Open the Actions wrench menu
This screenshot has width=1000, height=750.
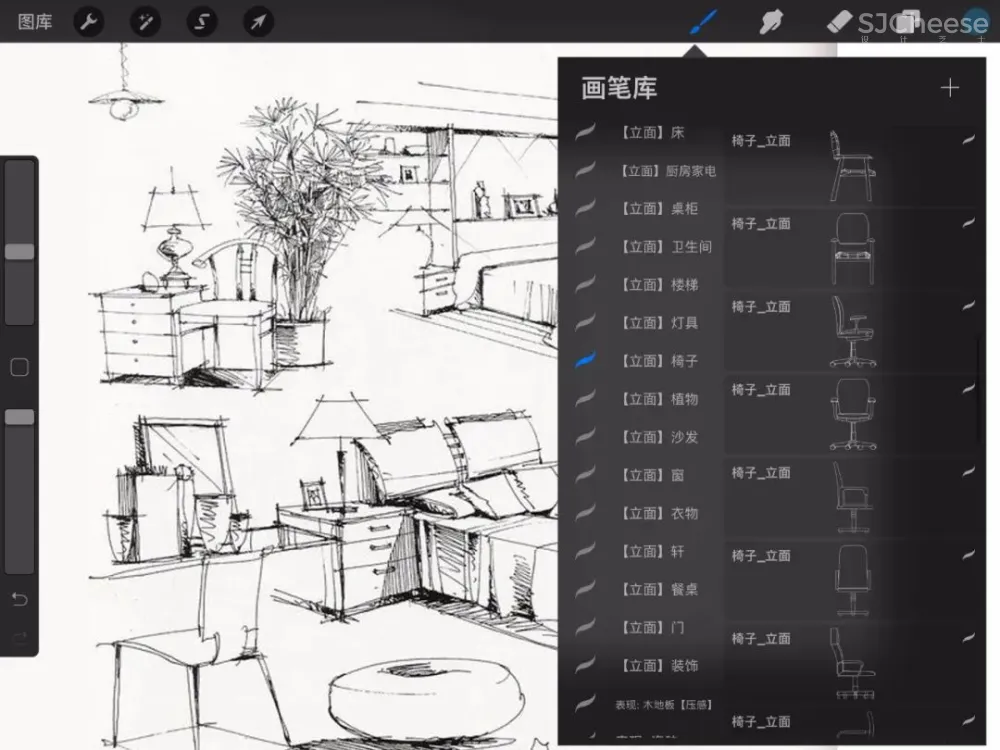[90, 22]
